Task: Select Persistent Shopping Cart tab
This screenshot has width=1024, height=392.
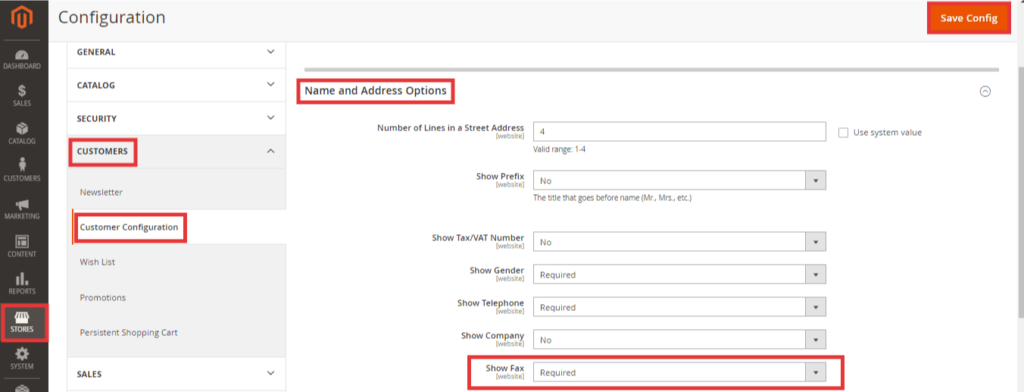Action: click(129, 333)
